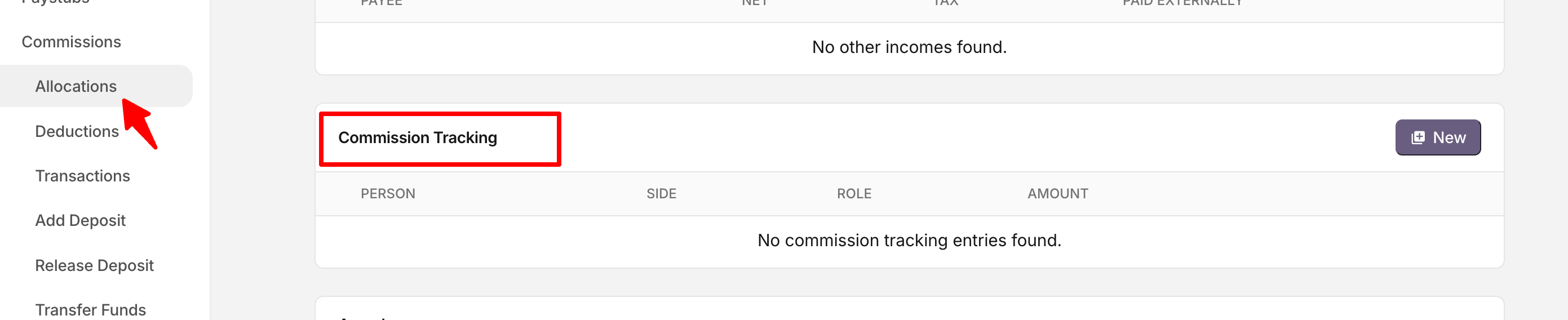Select the ROLE column header
The height and width of the screenshot is (320, 1568).
click(x=853, y=193)
